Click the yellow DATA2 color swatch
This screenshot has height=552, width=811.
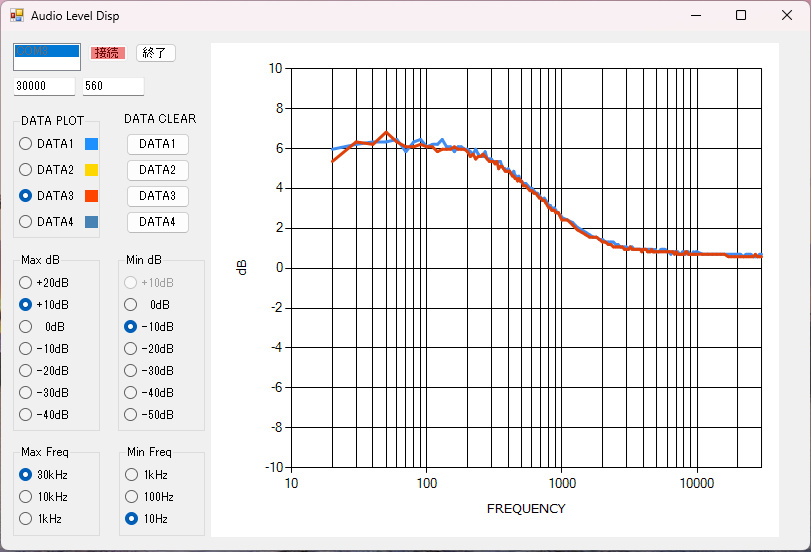pos(91,170)
